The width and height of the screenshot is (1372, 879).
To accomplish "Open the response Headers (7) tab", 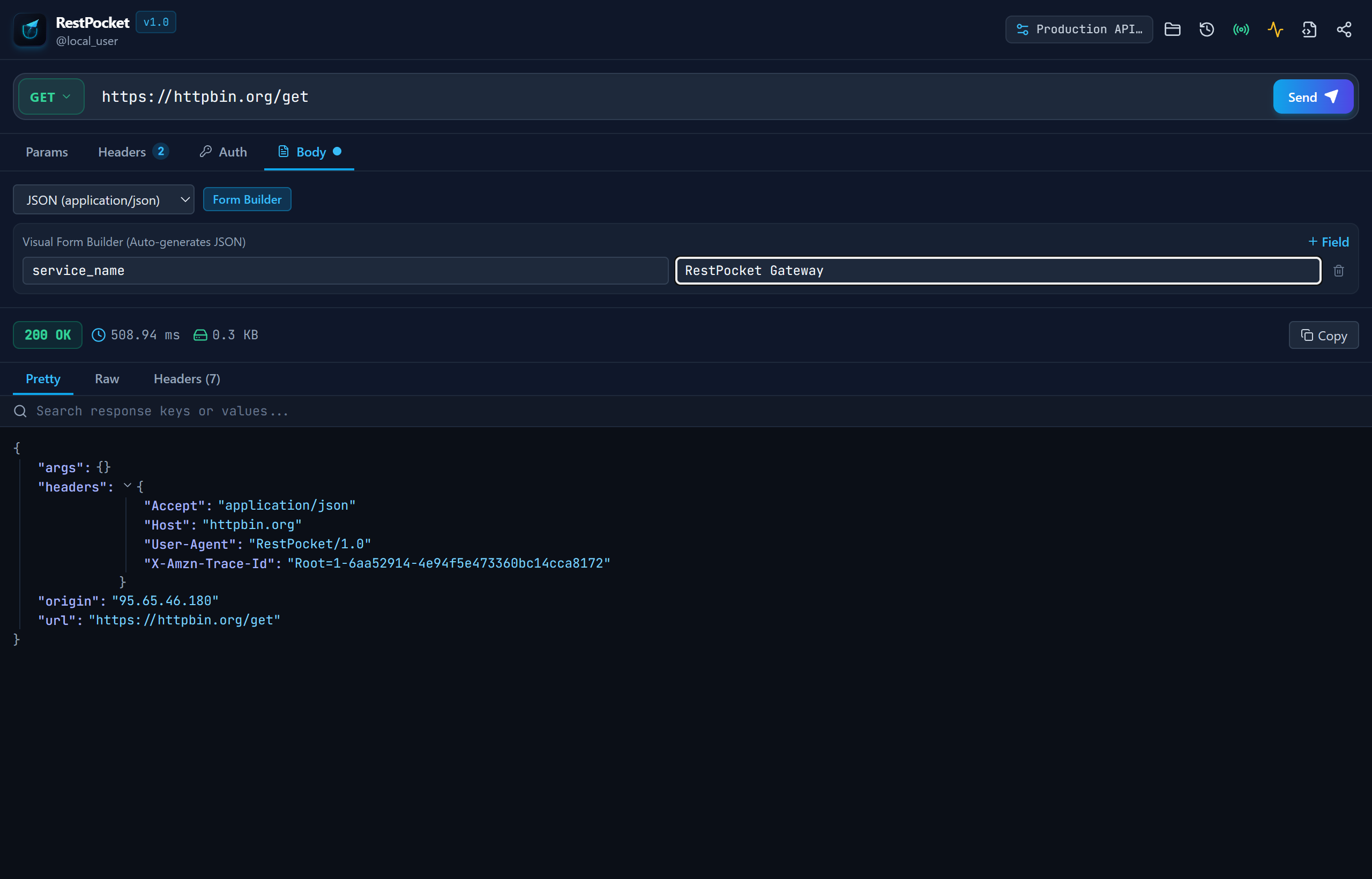I will tap(187, 378).
